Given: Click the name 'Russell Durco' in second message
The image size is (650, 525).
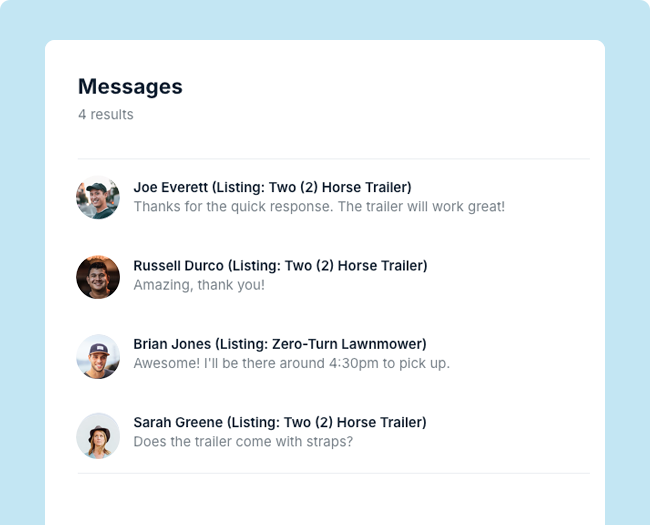Looking at the screenshot, I should click(178, 266).
